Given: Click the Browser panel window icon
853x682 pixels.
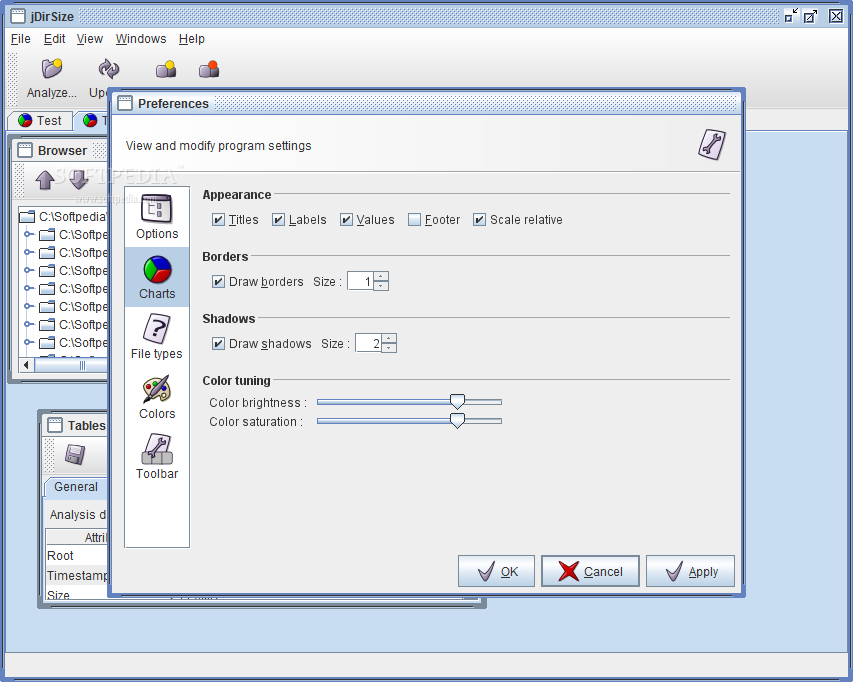Looking at the screenshot, I should click(x=25, y=150).
